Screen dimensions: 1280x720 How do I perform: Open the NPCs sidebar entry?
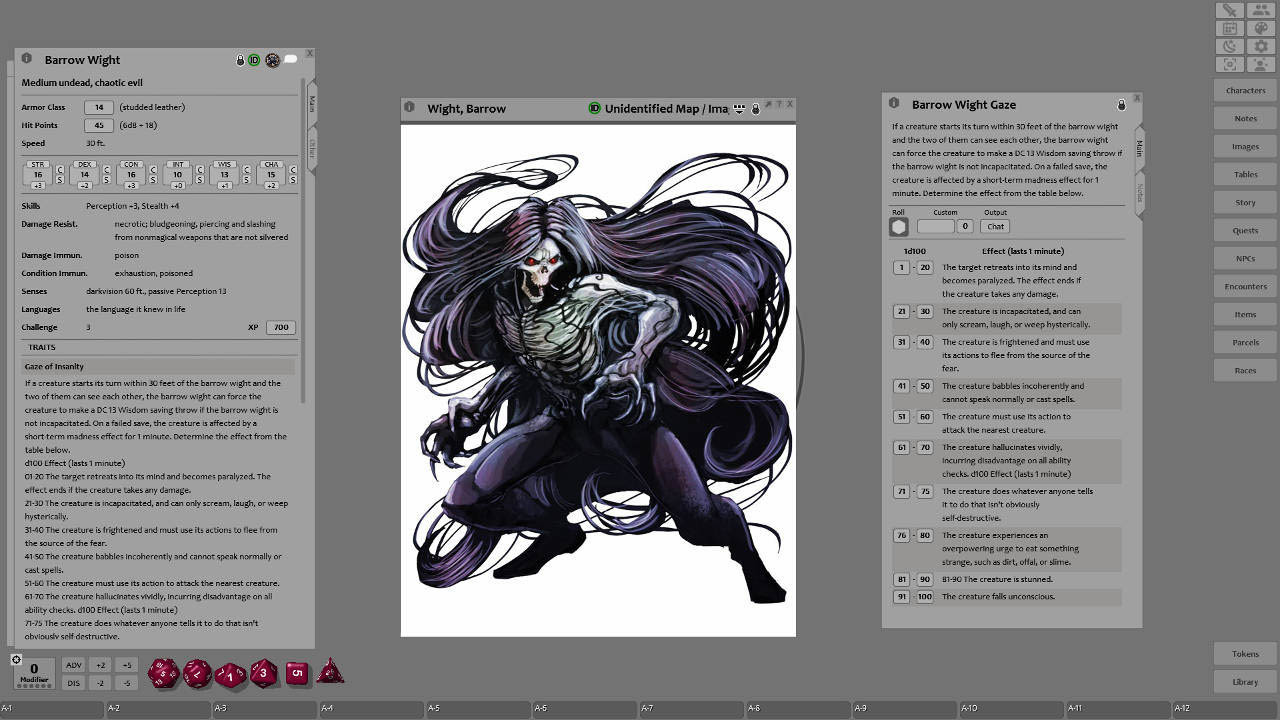[1244, 258]
